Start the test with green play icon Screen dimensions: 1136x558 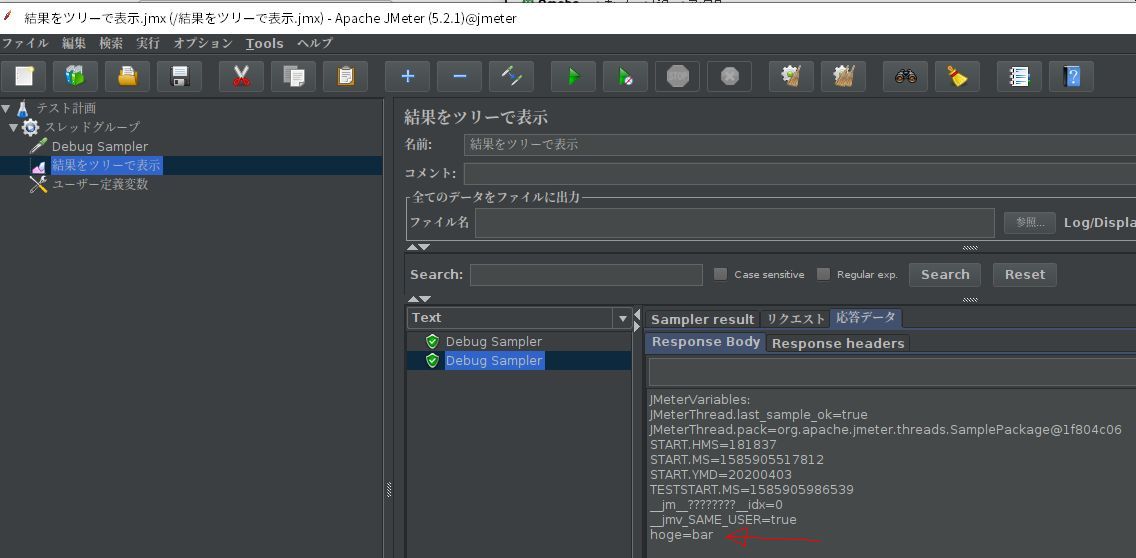pyautogui.click(x=573, y=76)
